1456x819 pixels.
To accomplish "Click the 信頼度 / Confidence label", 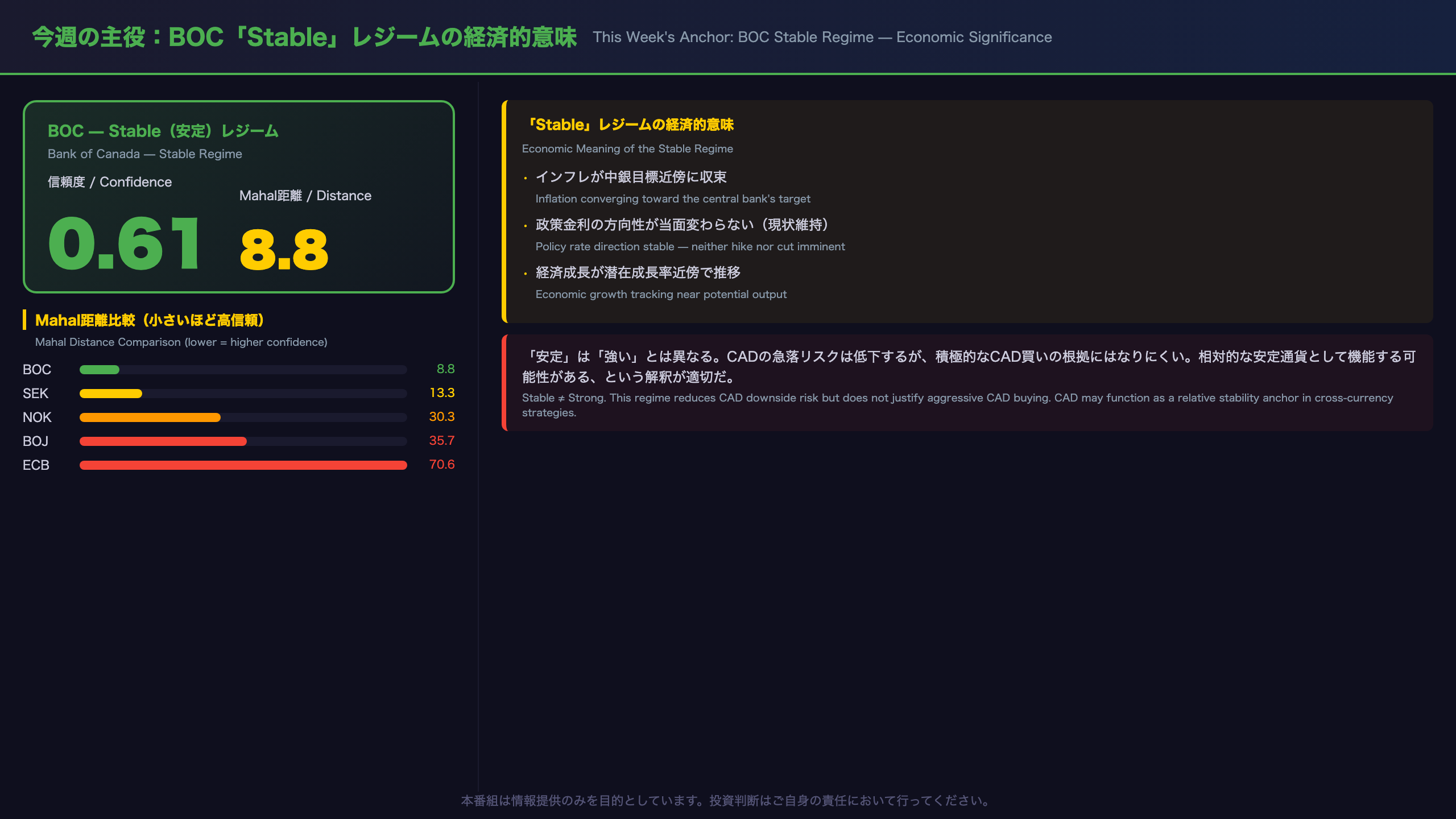I will (110, 182).
